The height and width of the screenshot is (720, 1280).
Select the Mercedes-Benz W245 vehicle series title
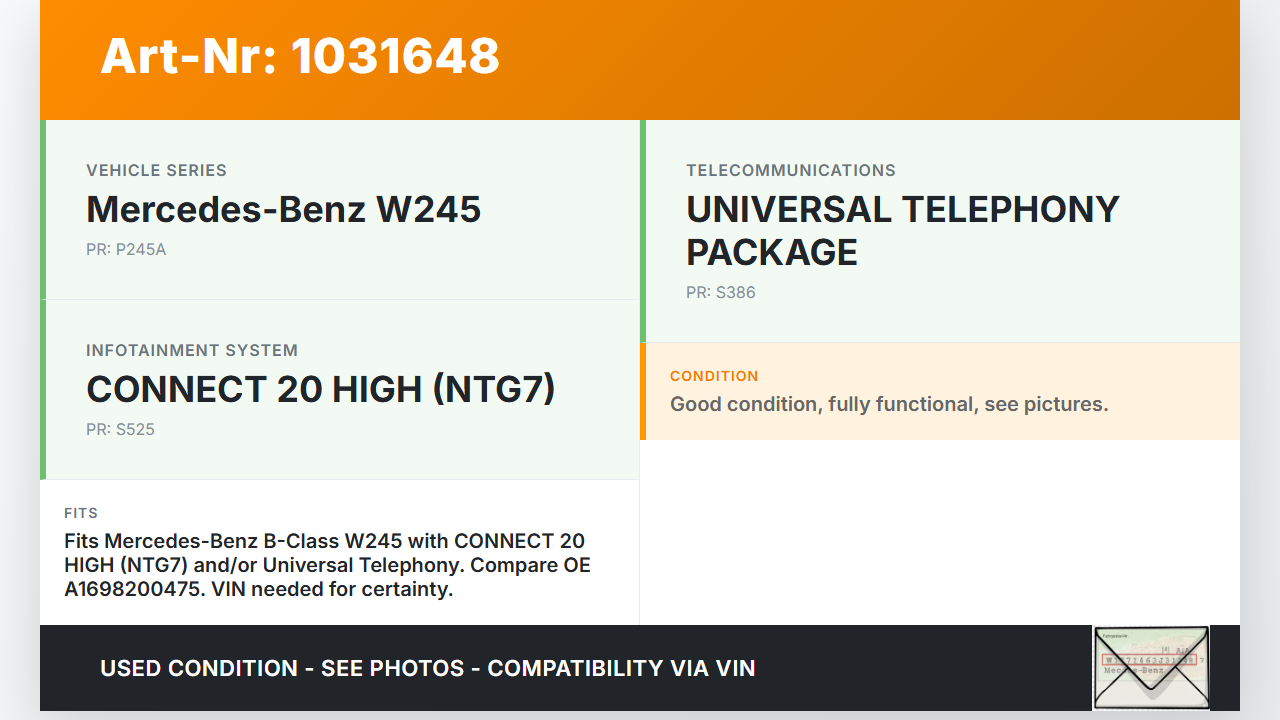(284, 209)
